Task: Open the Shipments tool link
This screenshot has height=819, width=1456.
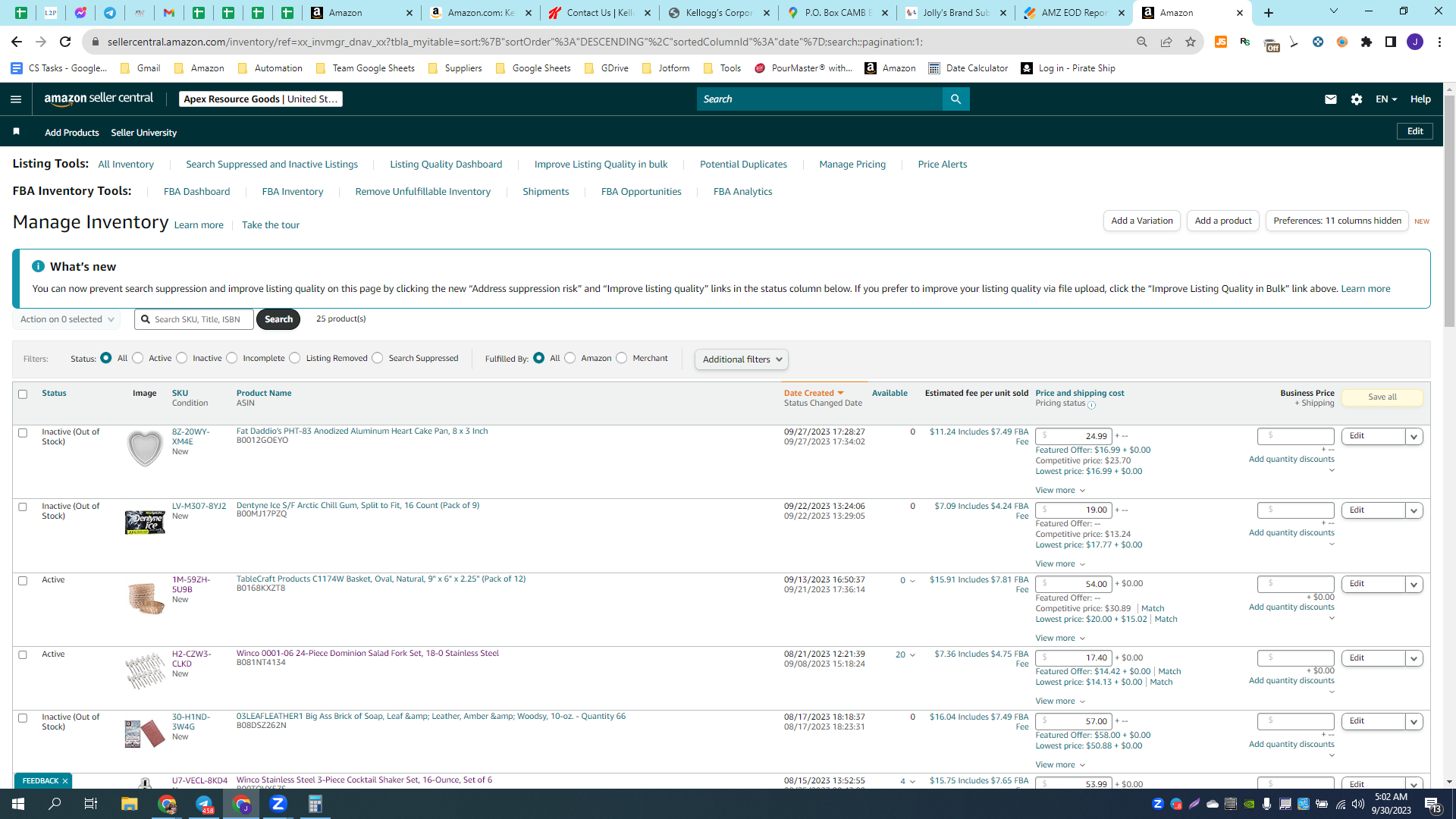Action: 545,192
